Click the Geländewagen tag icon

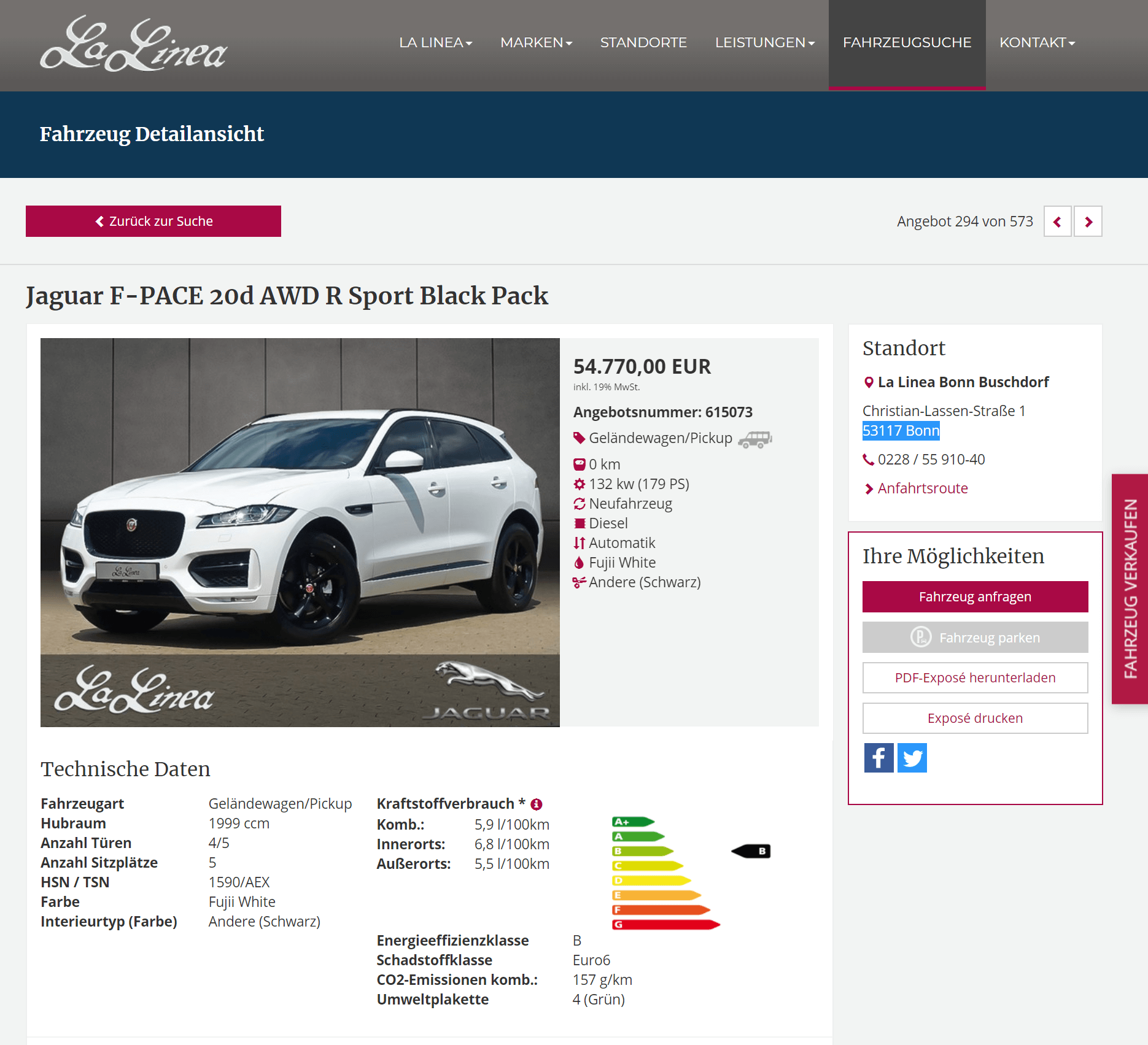point(579,438)
